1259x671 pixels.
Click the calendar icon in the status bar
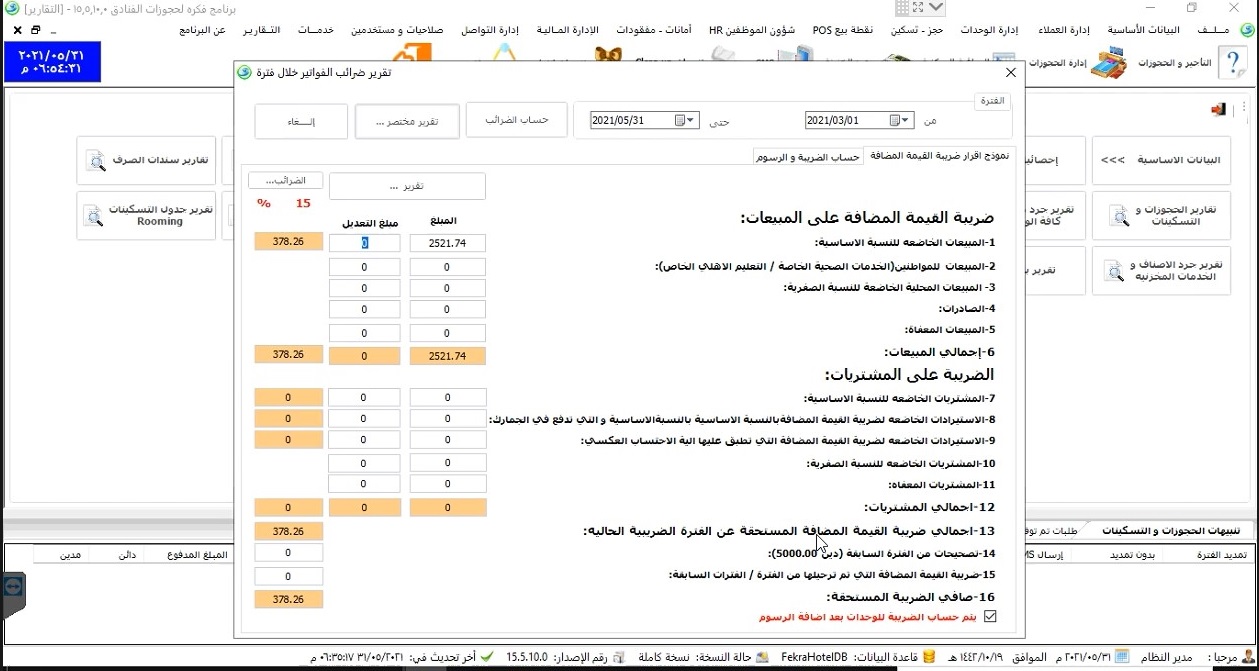(1122, 657)
